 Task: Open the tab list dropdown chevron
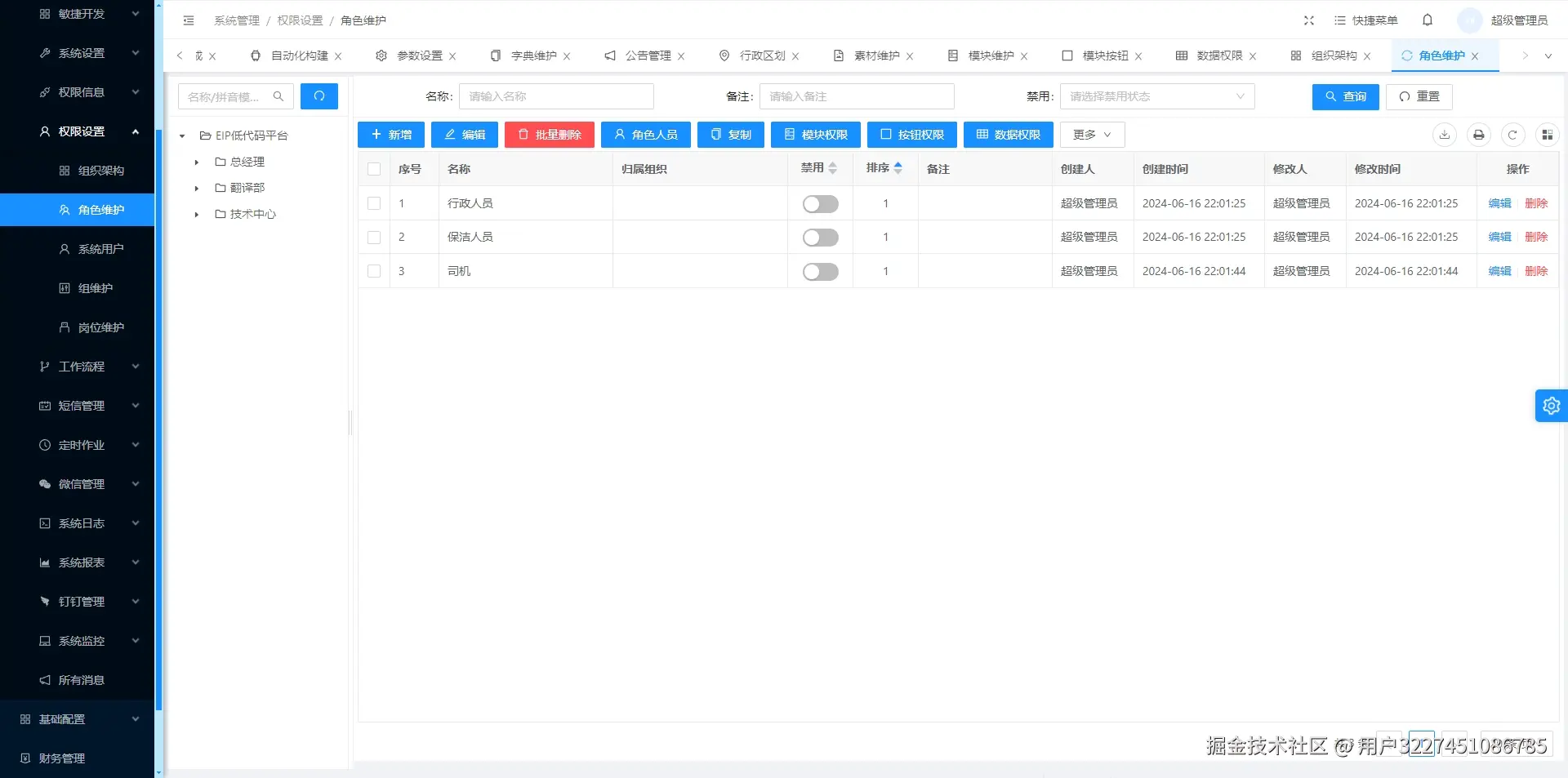1548,56
